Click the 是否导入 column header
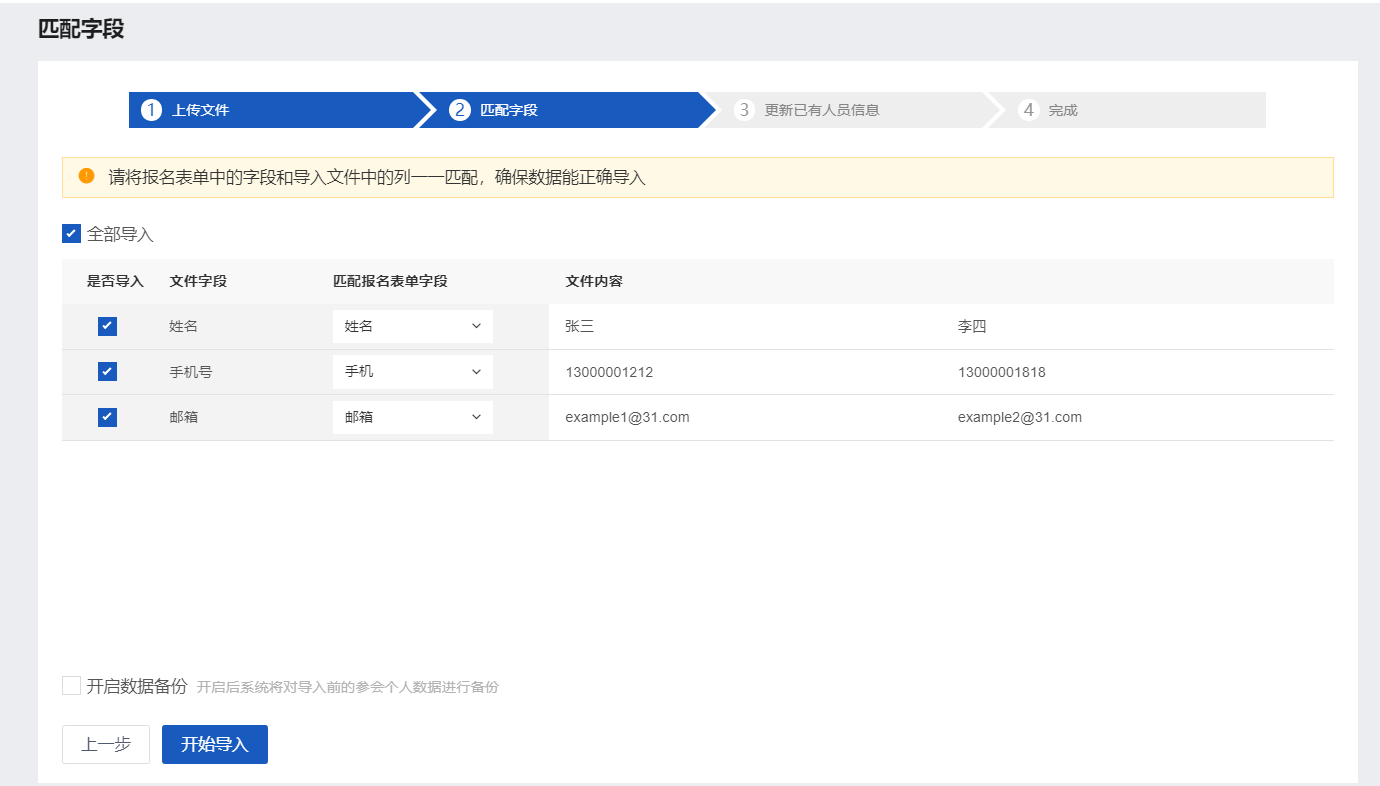1380x786 pixels. [x=115, y=281]
